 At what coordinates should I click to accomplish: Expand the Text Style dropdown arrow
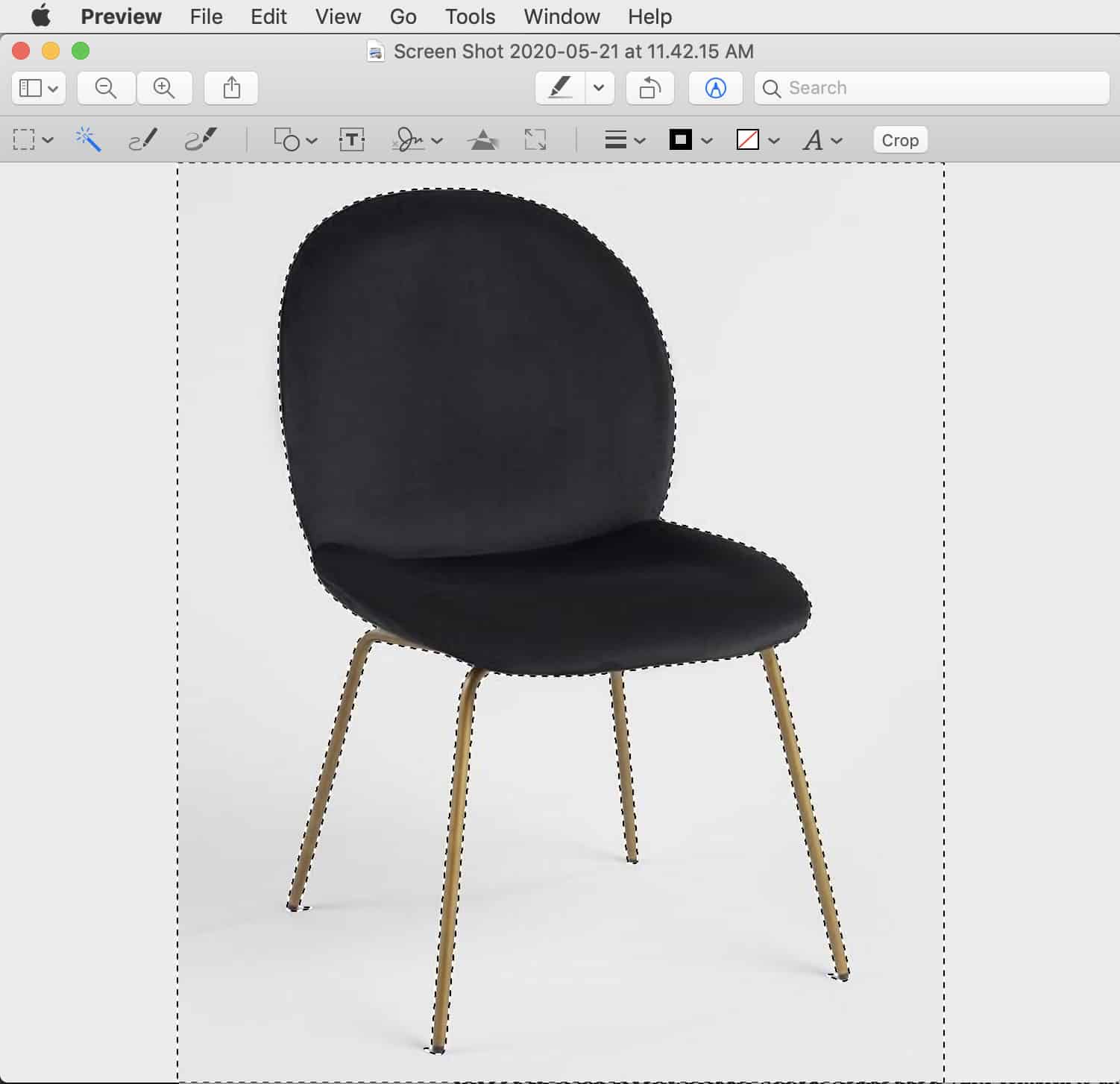pos(837,140)
